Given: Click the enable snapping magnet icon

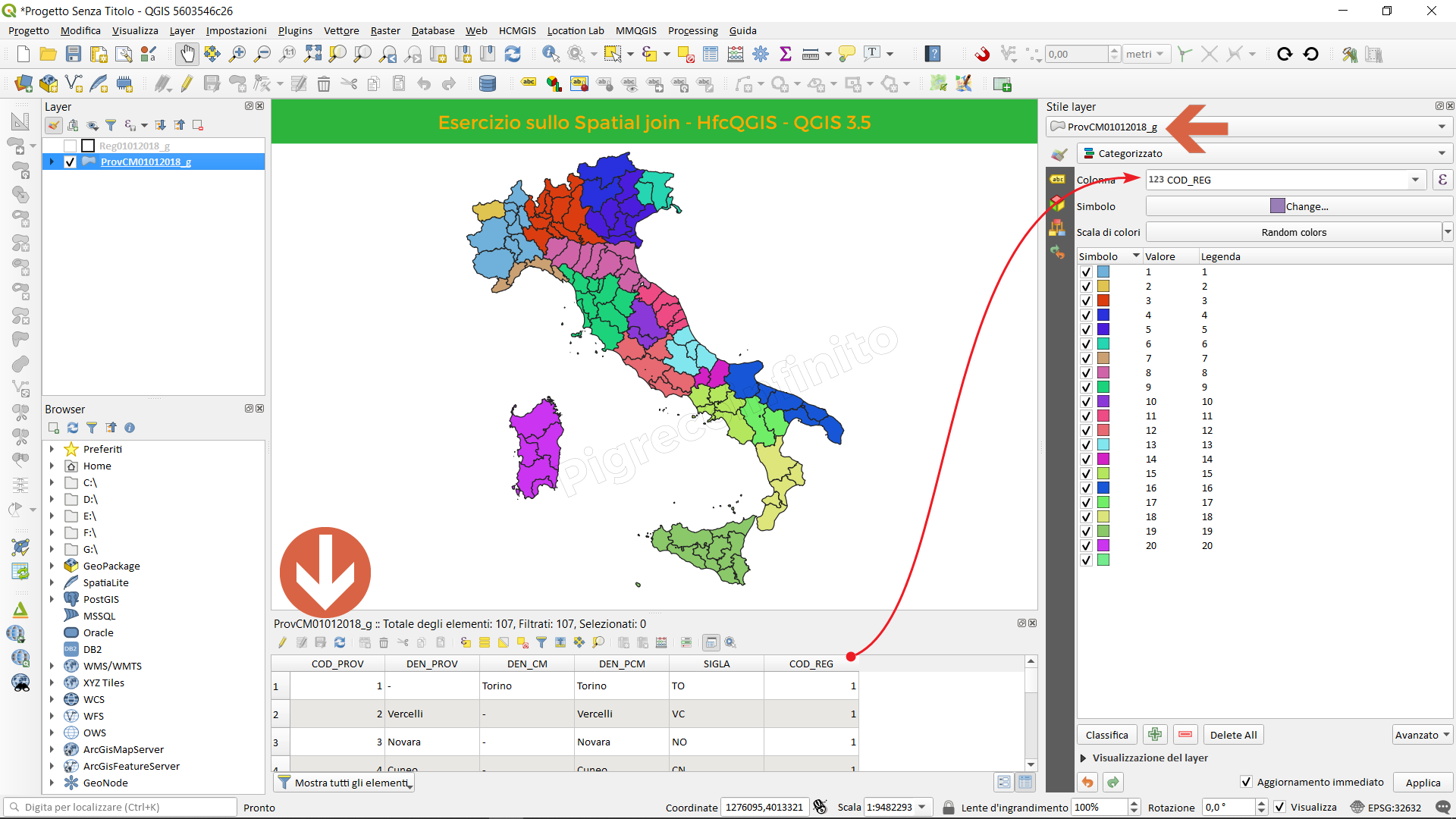Looking at the screenshot, I should [982, 54].
